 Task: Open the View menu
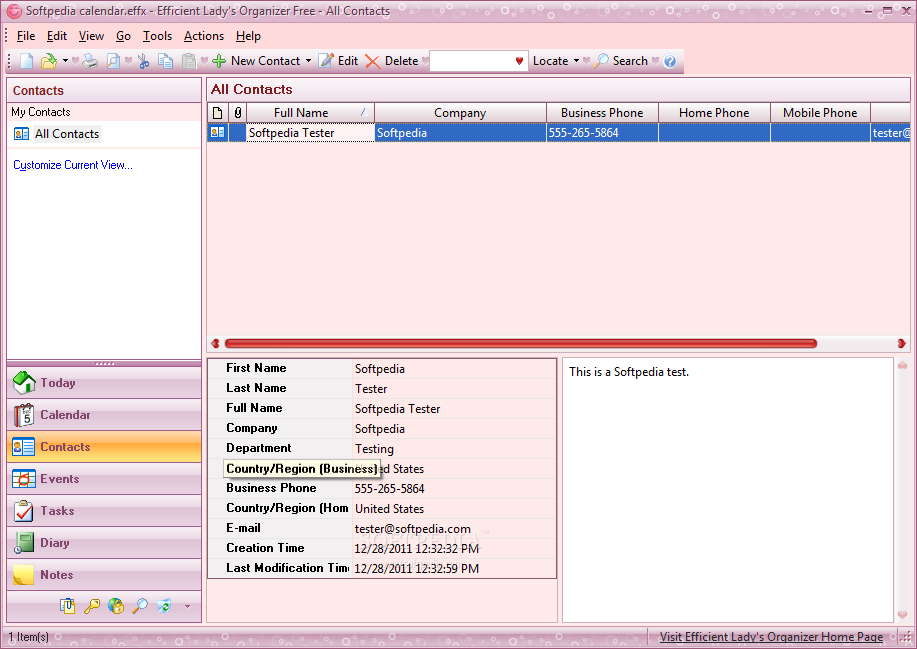click(x=91, y=36)
